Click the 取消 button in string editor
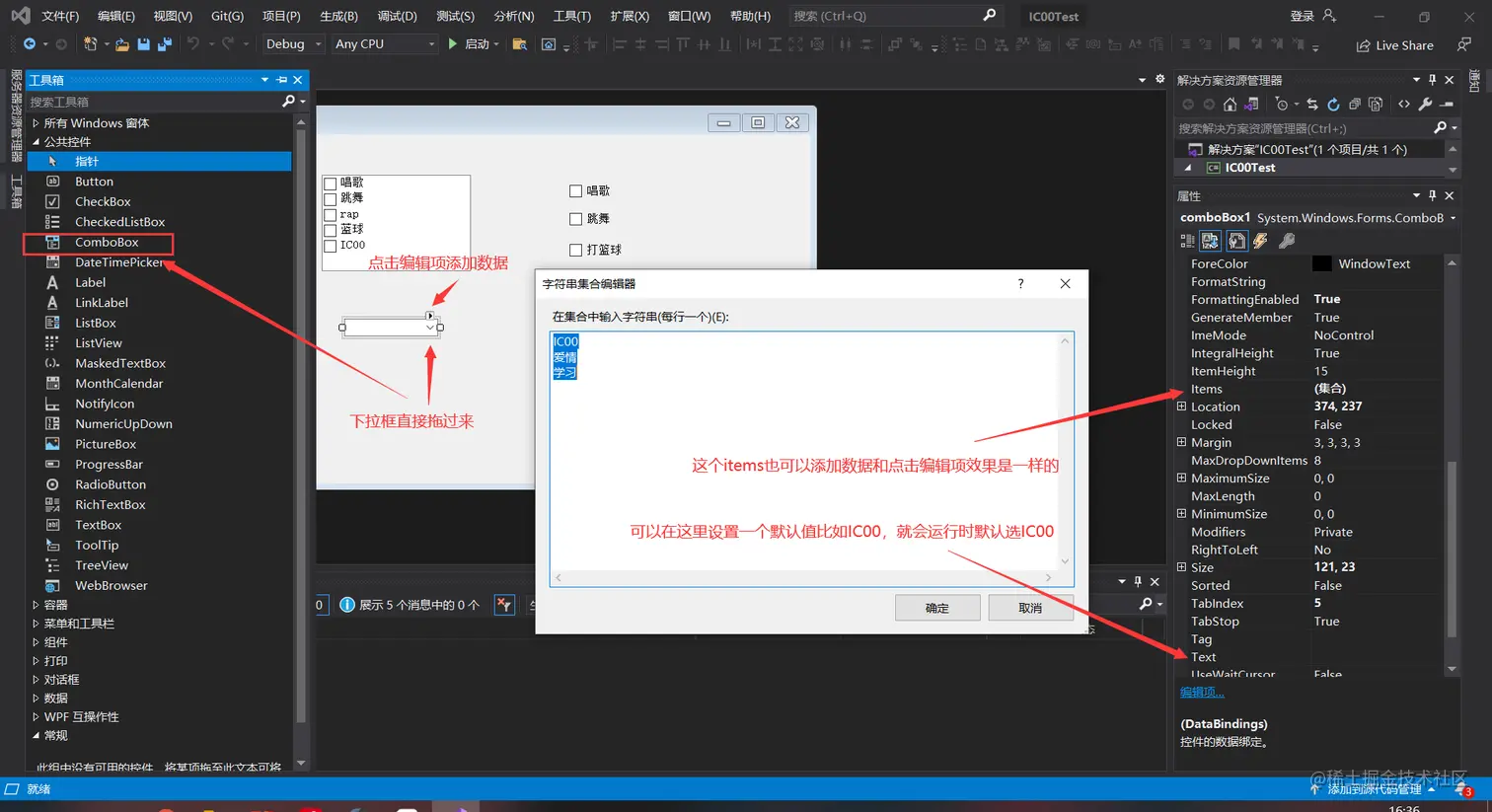 point(1030,608)
